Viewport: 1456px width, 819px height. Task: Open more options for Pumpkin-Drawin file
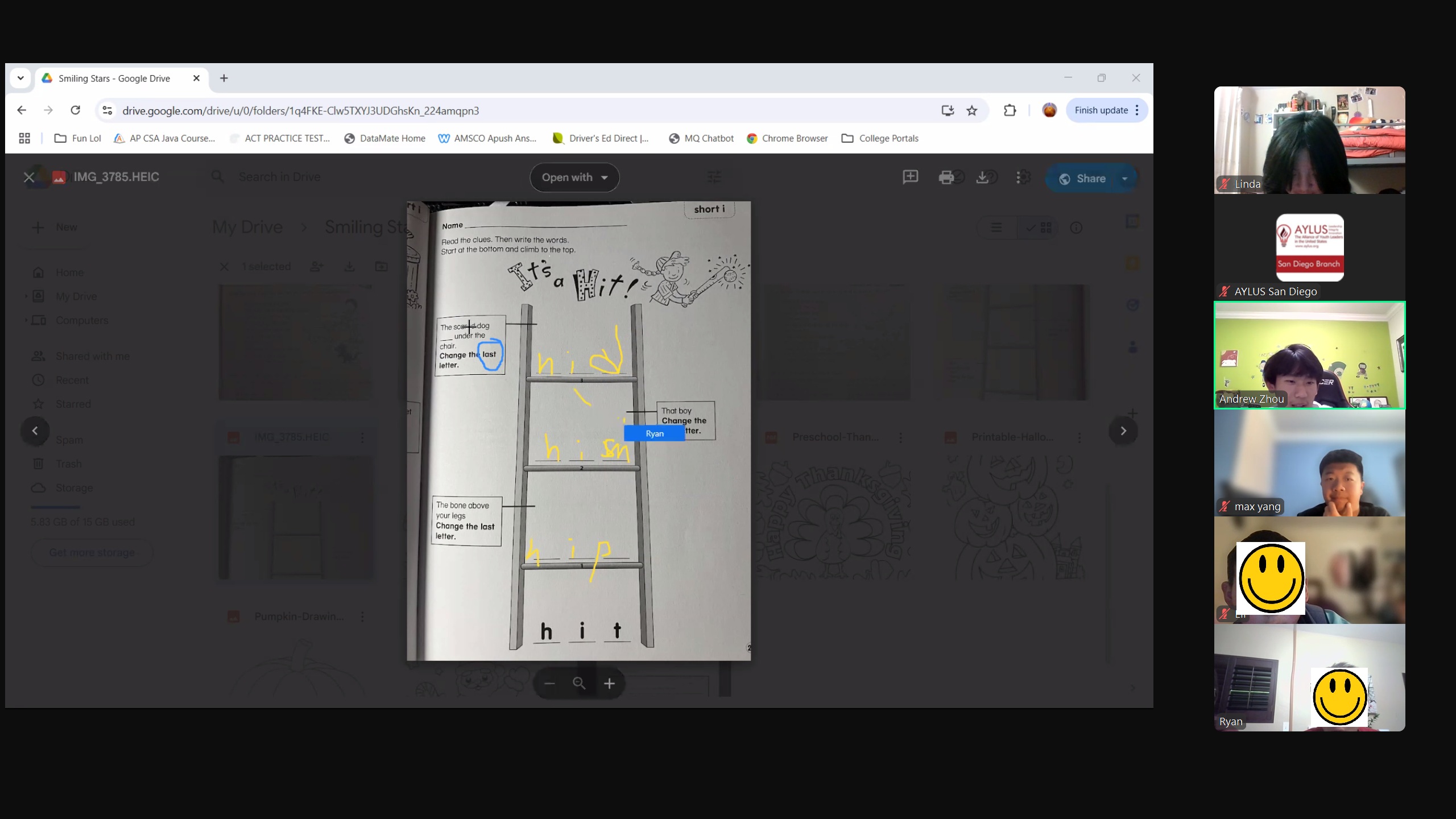362,617
